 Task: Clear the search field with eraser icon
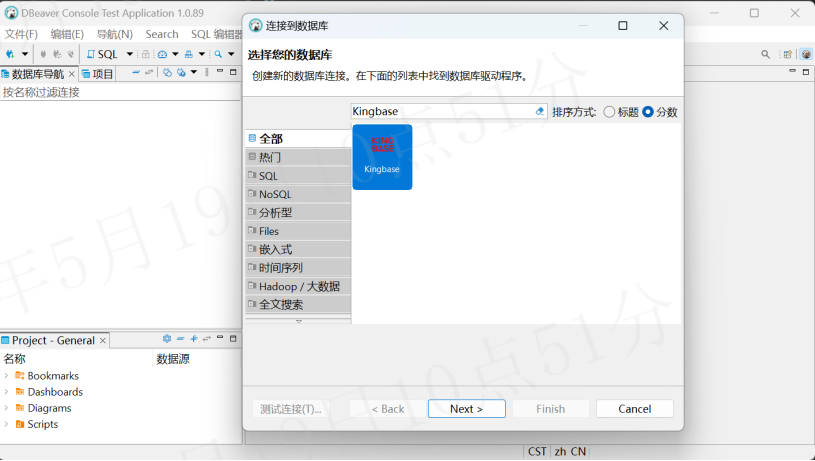540,111
